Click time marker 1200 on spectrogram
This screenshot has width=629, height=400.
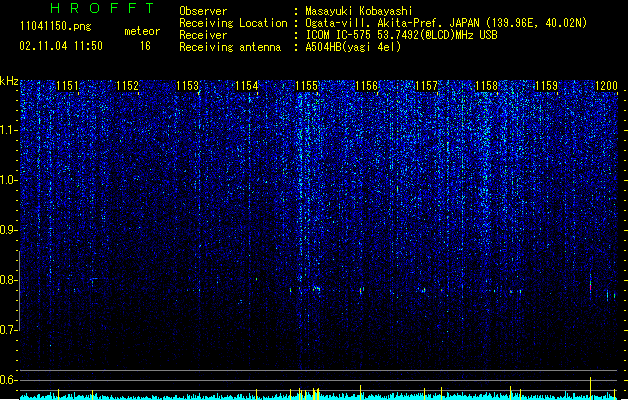click(606, 86)
